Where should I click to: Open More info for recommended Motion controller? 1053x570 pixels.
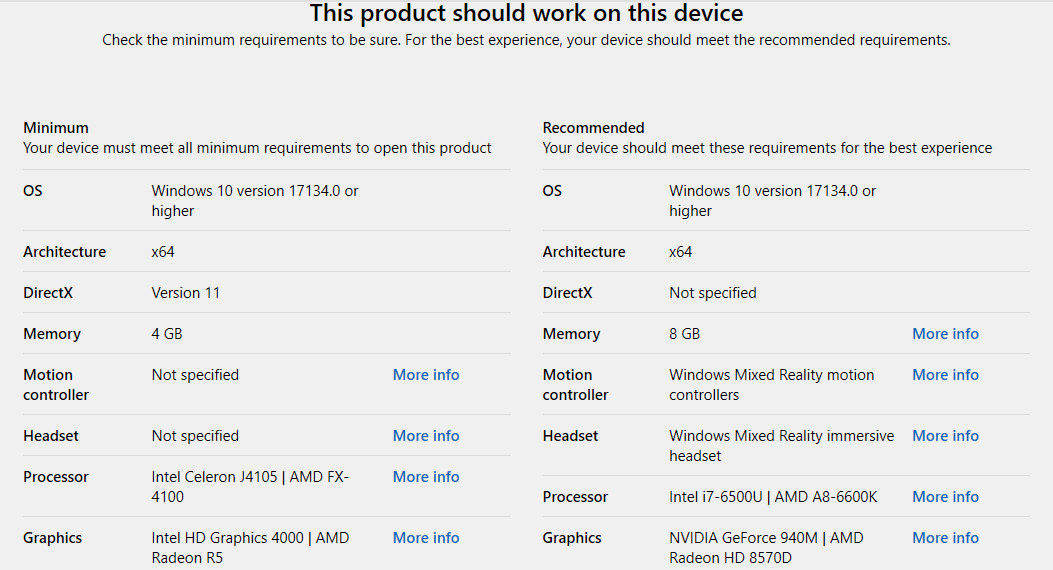coord(945,375)
